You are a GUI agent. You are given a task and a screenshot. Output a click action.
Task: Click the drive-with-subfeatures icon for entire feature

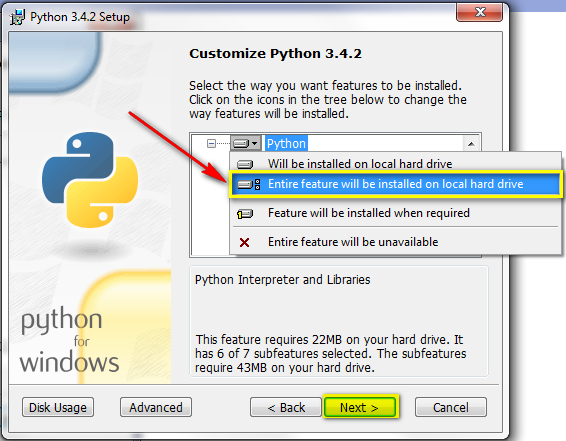click(x=248, y=184)
